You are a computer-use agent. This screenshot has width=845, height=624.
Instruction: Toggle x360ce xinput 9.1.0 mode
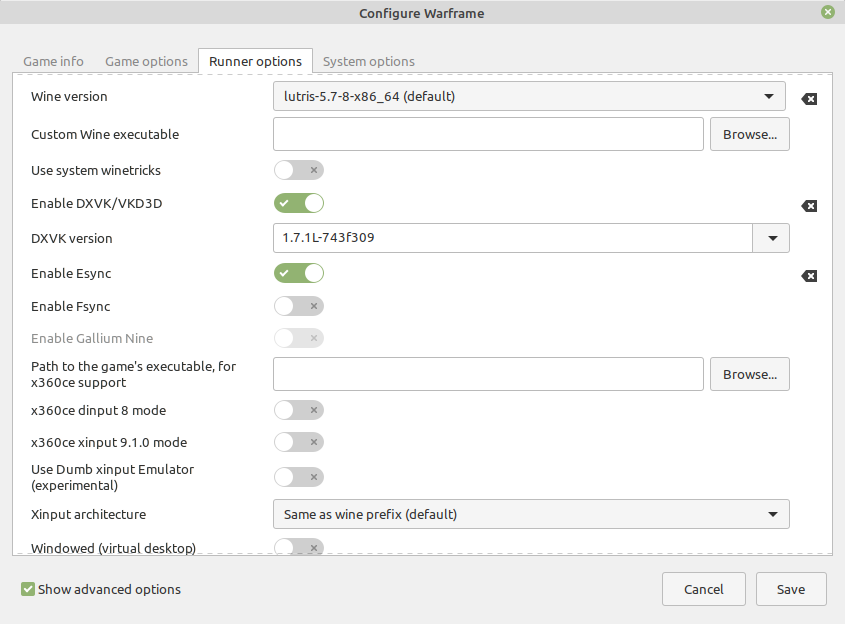[x=299, y=442]
